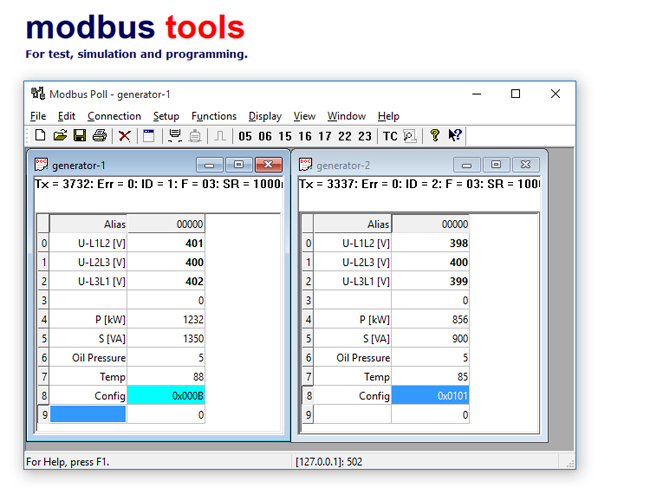Click the Oil Pressure alias in generator-2
650x488 pixels.
point(352,357)
